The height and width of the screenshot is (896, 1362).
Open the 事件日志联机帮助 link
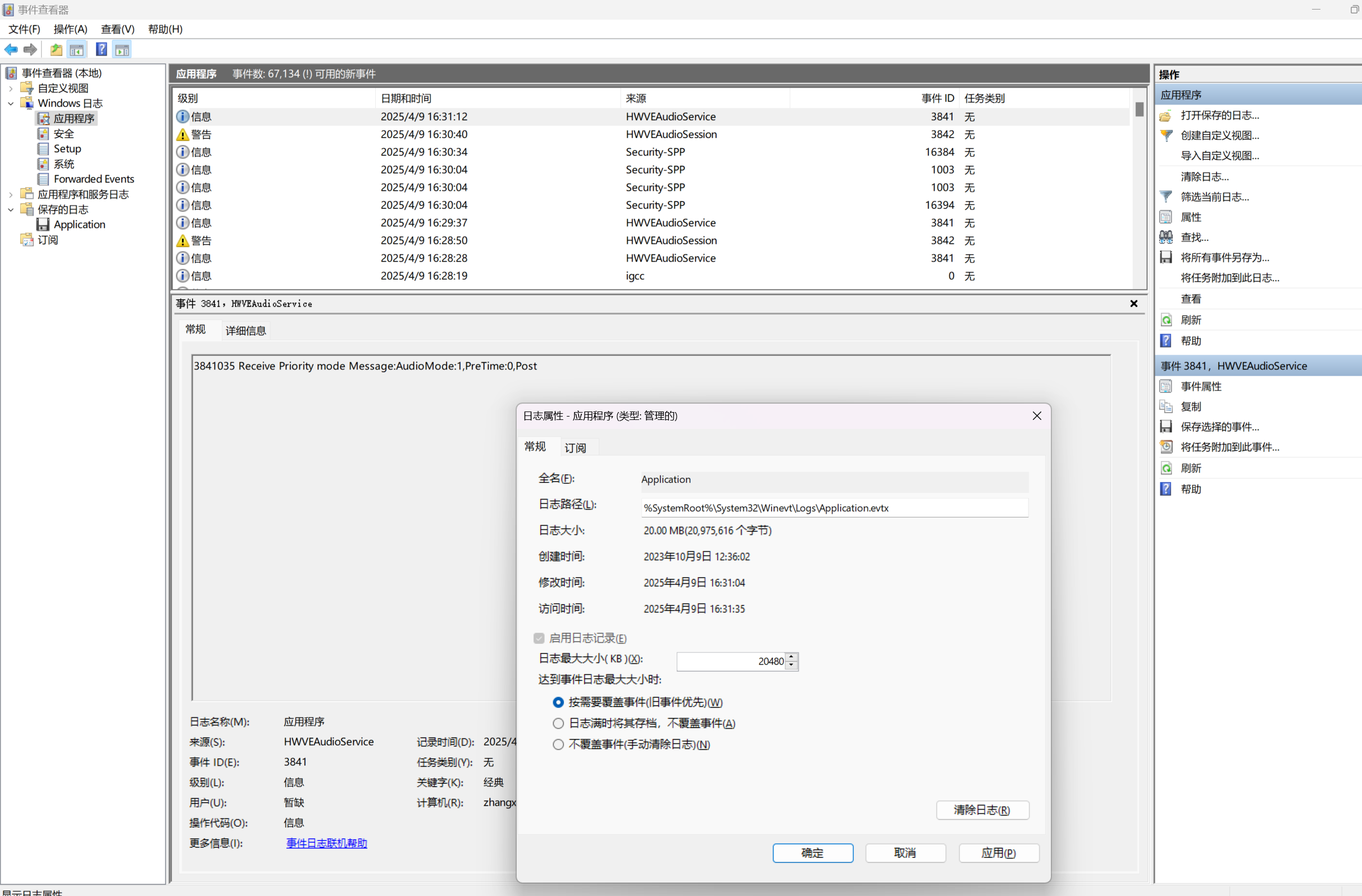[x=326, y=843]
